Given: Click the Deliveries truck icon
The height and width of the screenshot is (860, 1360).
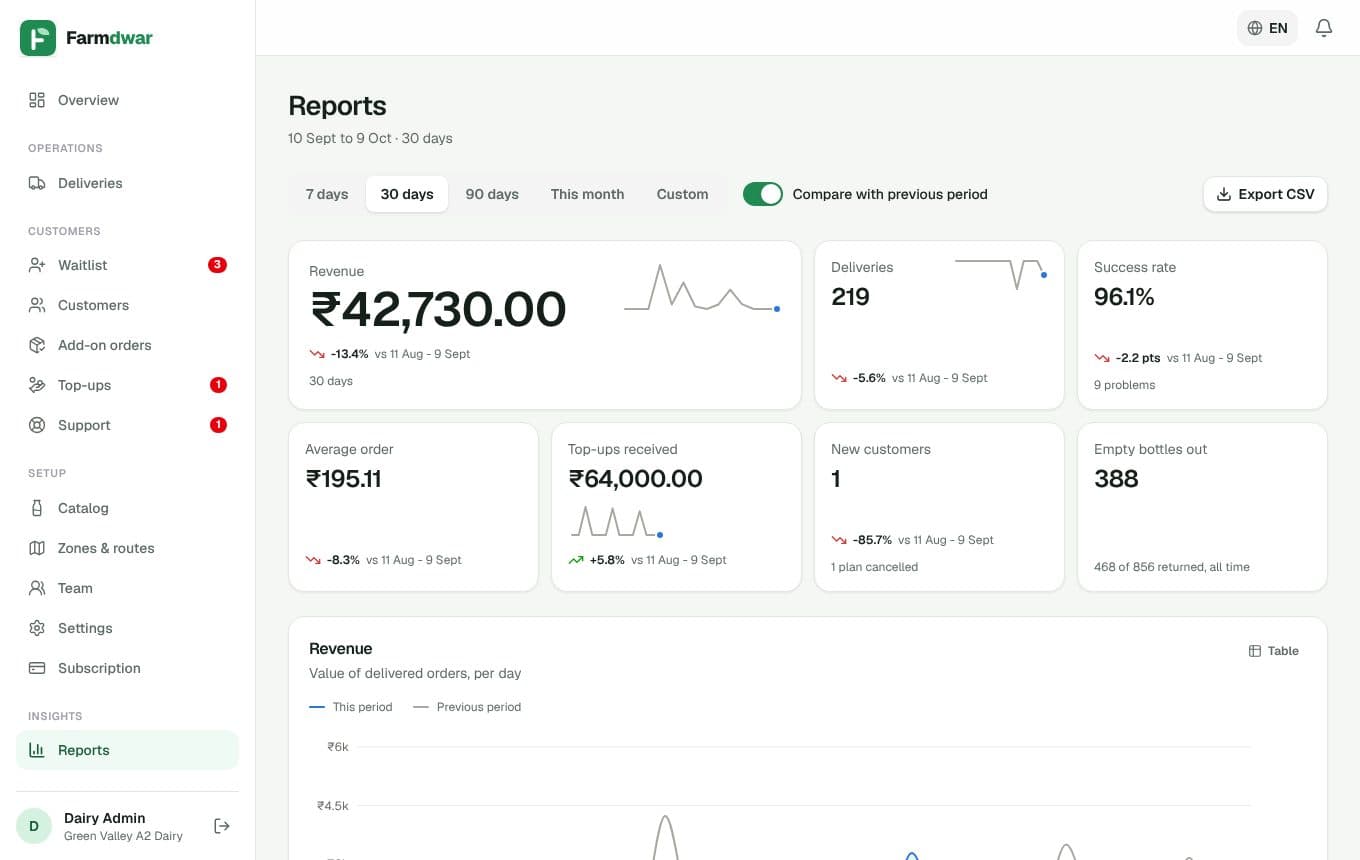Looking at the screenshot, I should [x=37, y=183].
